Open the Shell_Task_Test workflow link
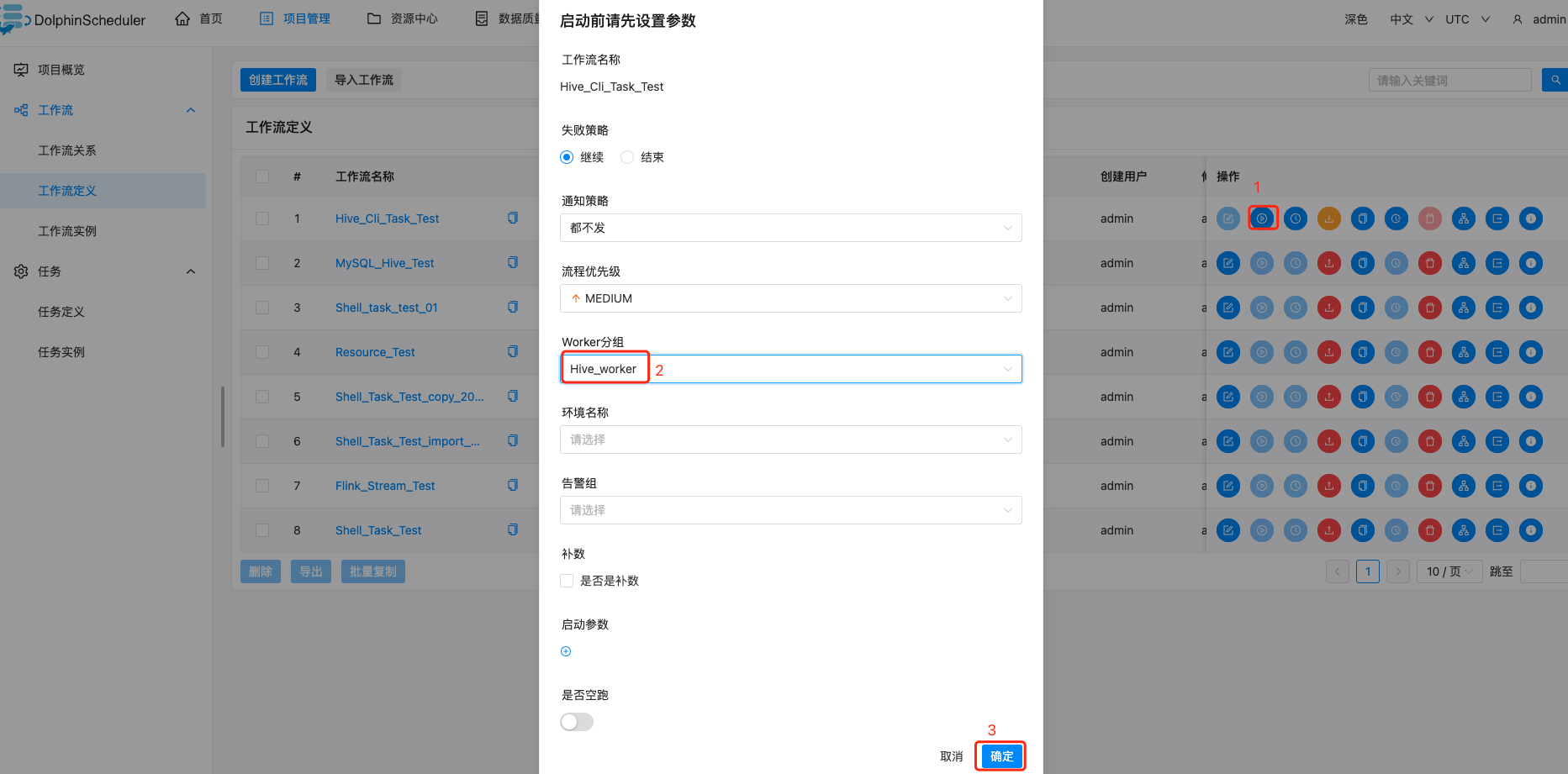This screenshot has width=1568, height=774. 378,530
